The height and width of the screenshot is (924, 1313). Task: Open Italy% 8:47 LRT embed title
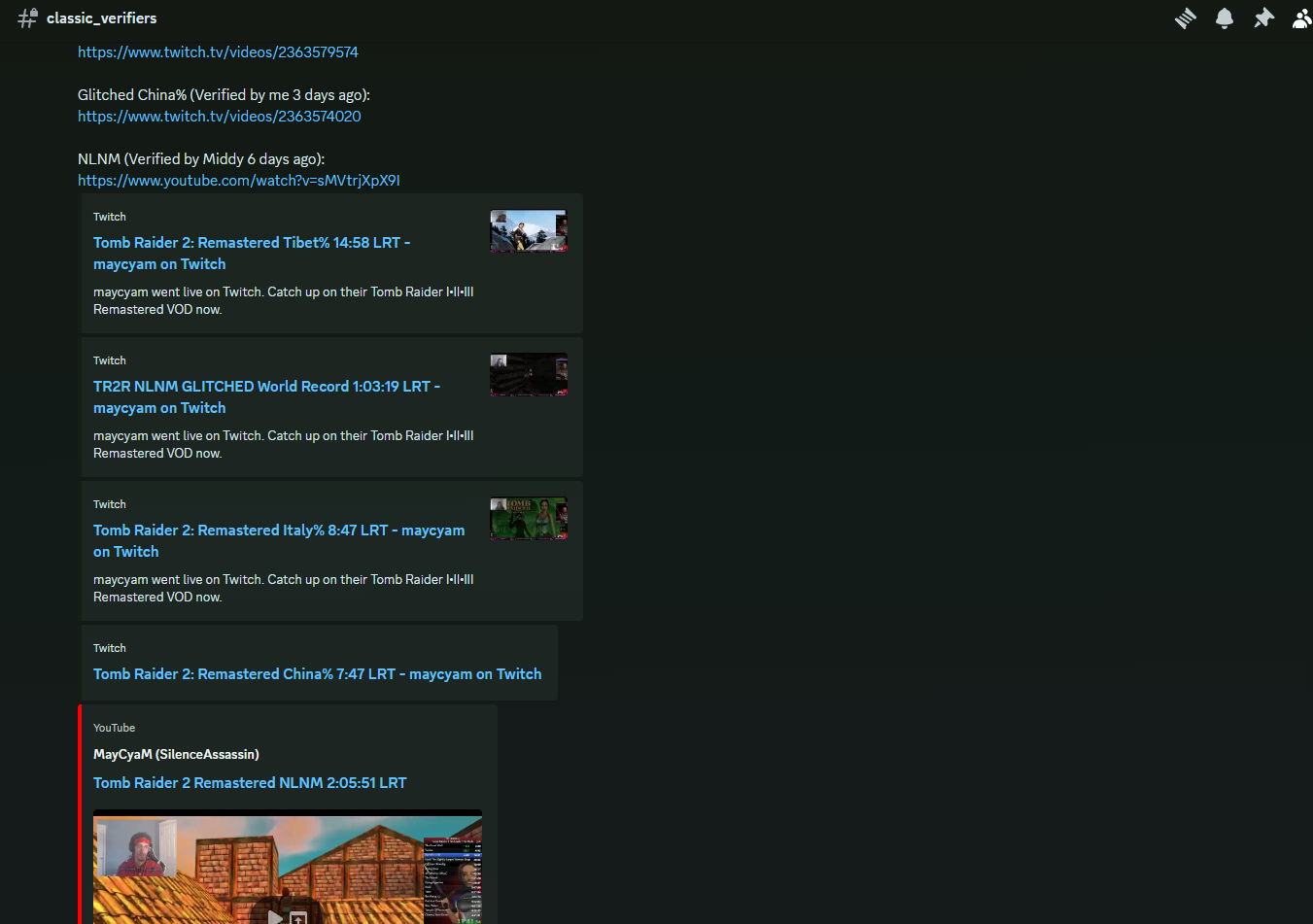point(279,541)
